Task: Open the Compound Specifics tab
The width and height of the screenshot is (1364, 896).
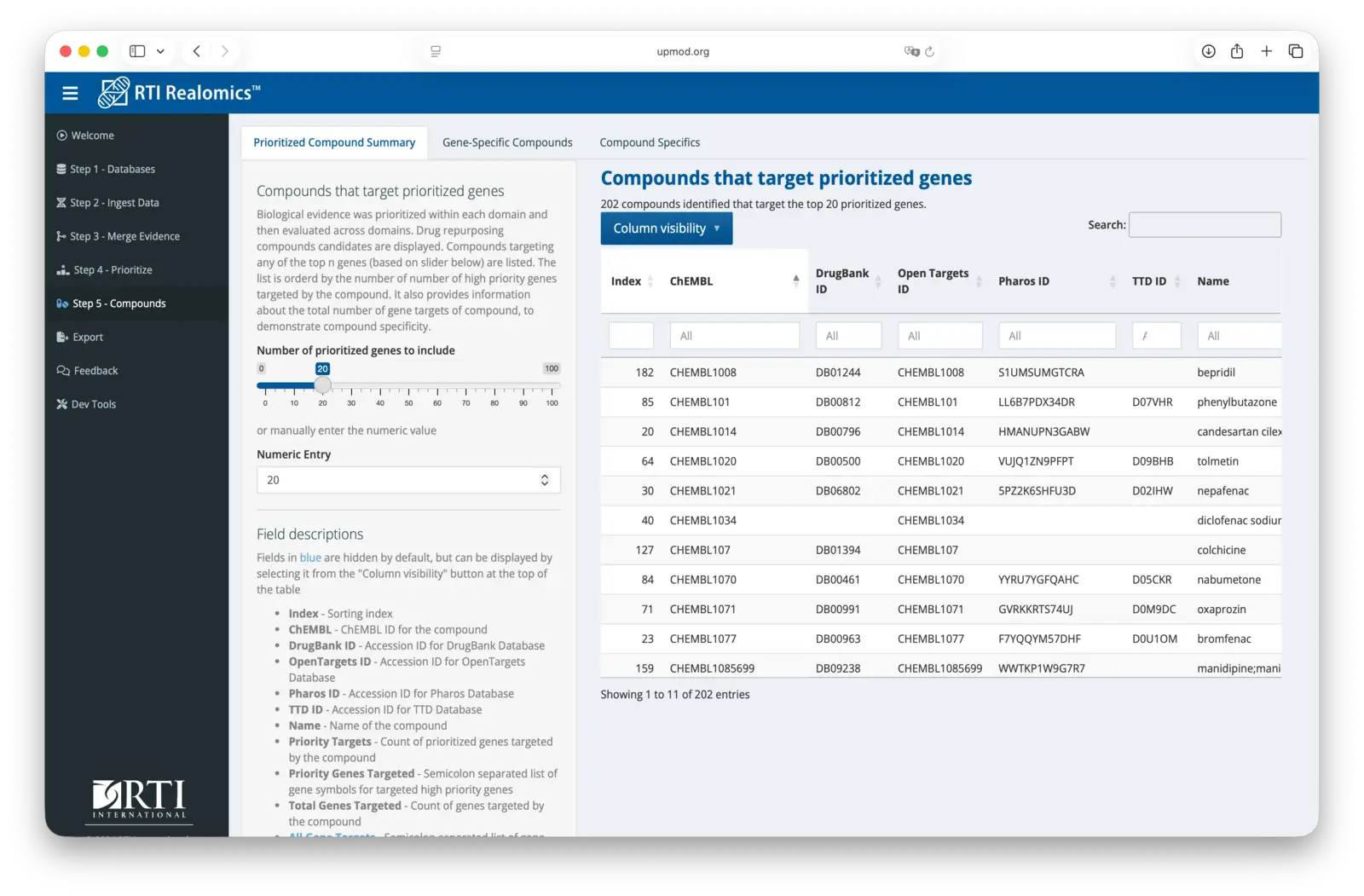Action: (x=650, y=142)
